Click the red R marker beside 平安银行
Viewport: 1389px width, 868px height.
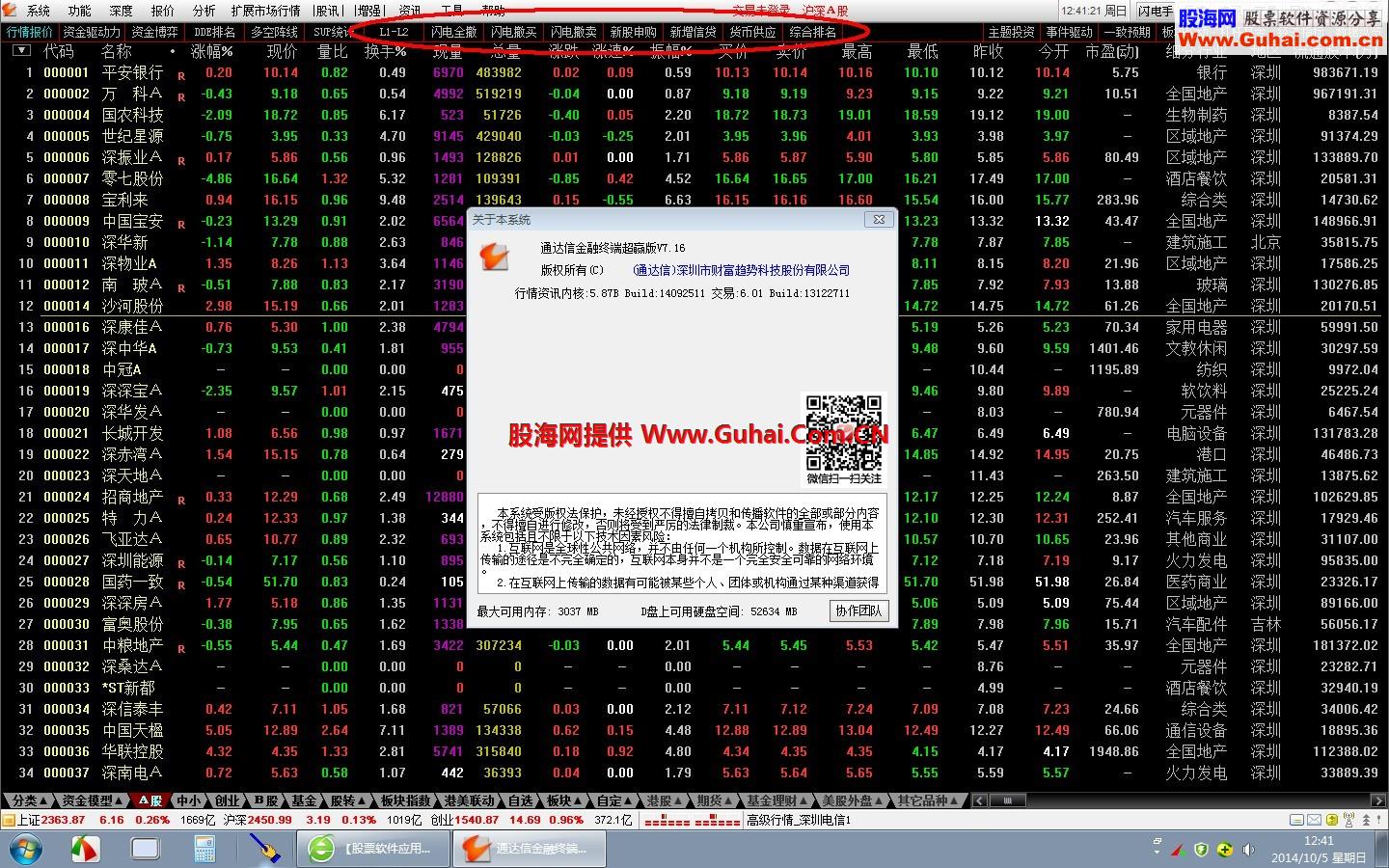[181, 75]
